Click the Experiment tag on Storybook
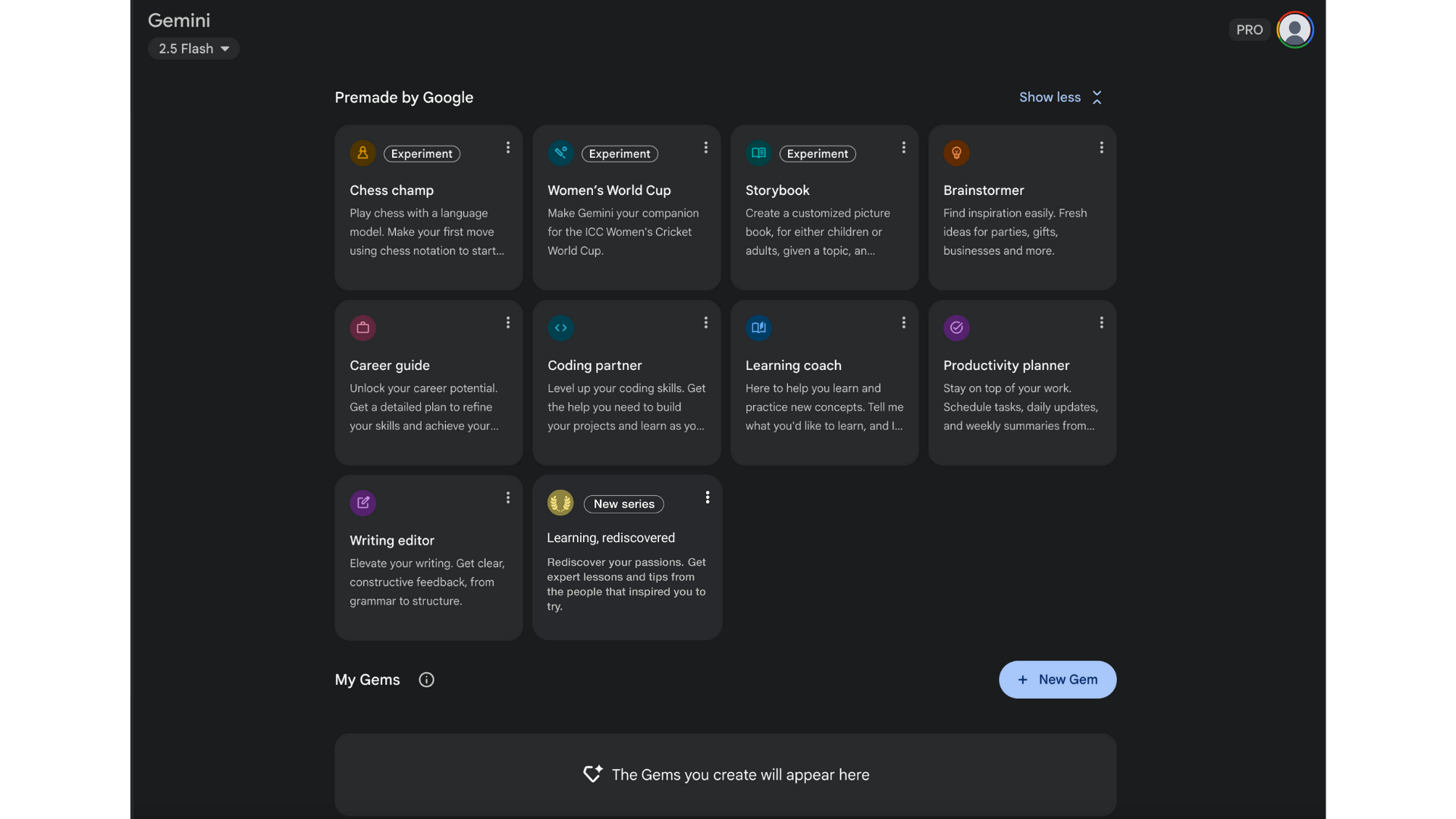1456x819 pixels. tap(817, 154)
